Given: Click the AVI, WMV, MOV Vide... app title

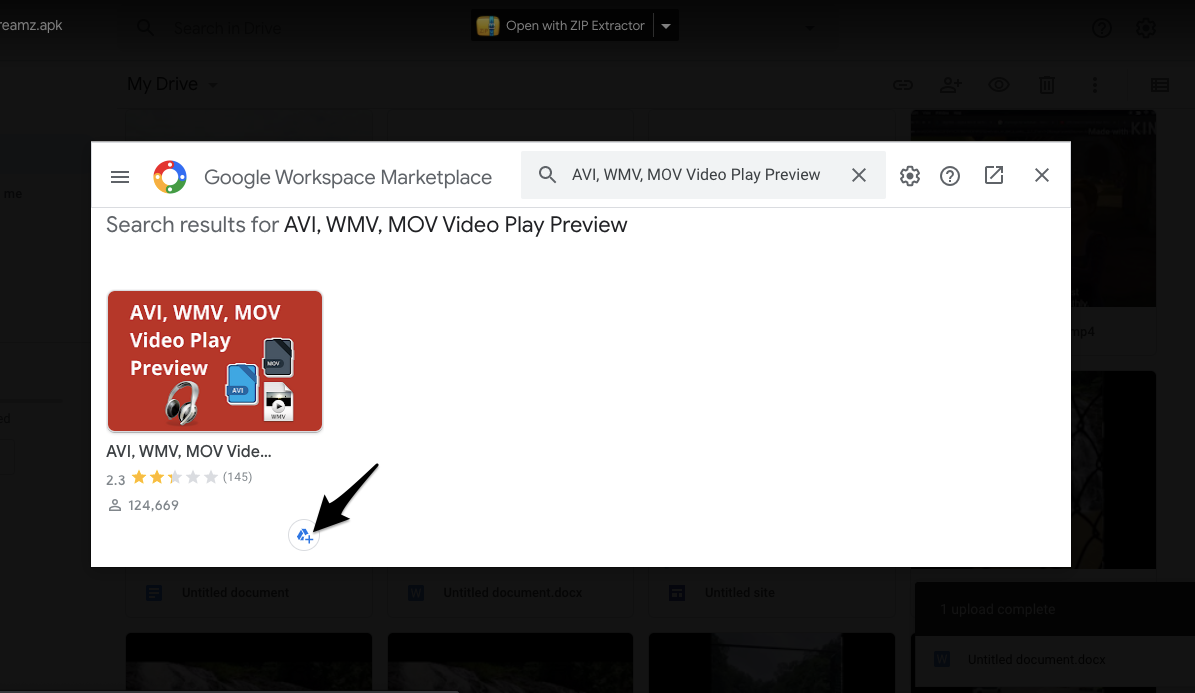Looking at the screenshot, I should 188,451.
